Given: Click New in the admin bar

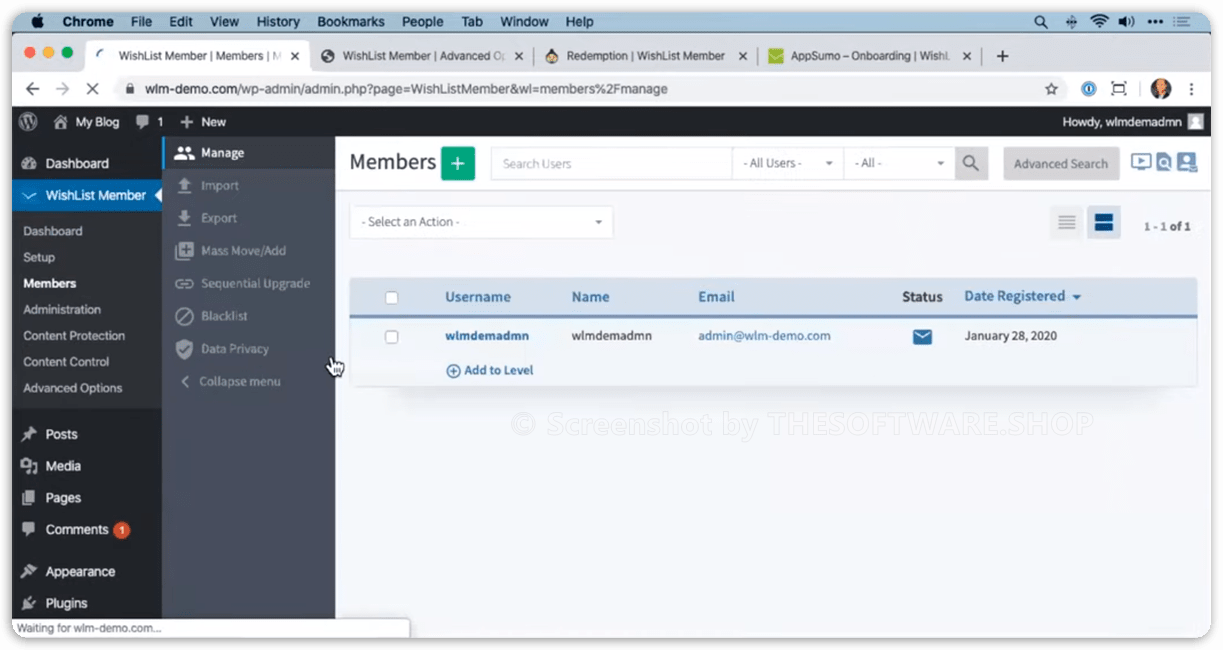Looking at the screenshot, I should 203,122.
